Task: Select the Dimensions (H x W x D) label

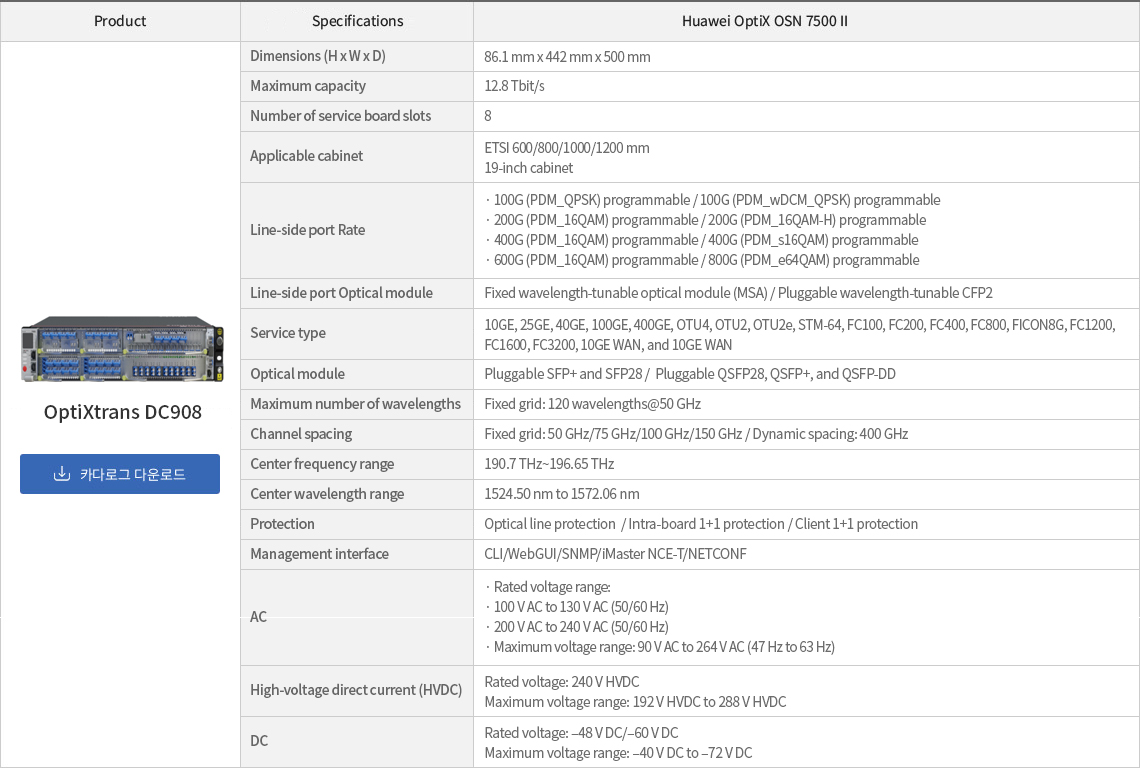Action: click(x=318, y=56)
